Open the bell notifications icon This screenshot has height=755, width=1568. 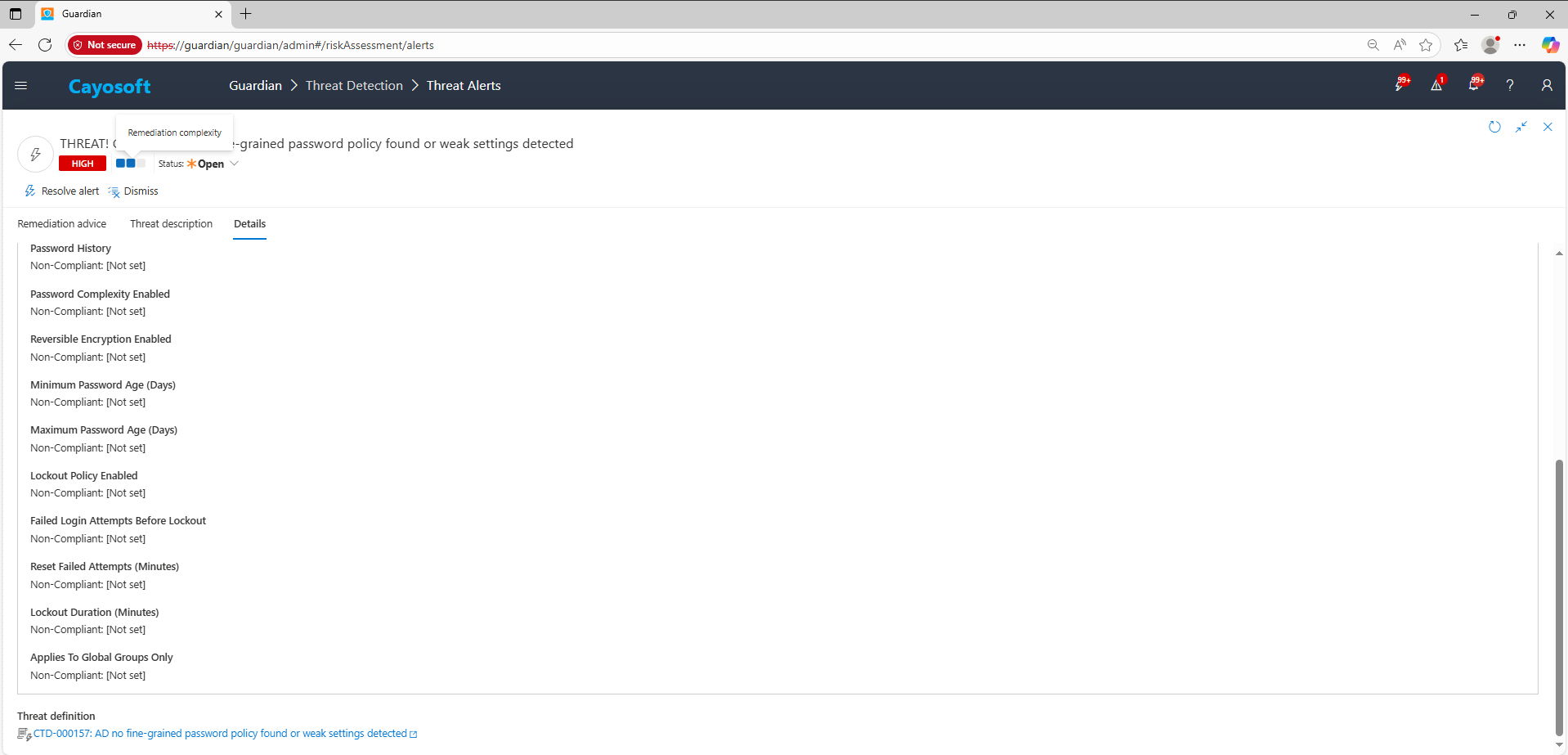(x=1473, y=85)
